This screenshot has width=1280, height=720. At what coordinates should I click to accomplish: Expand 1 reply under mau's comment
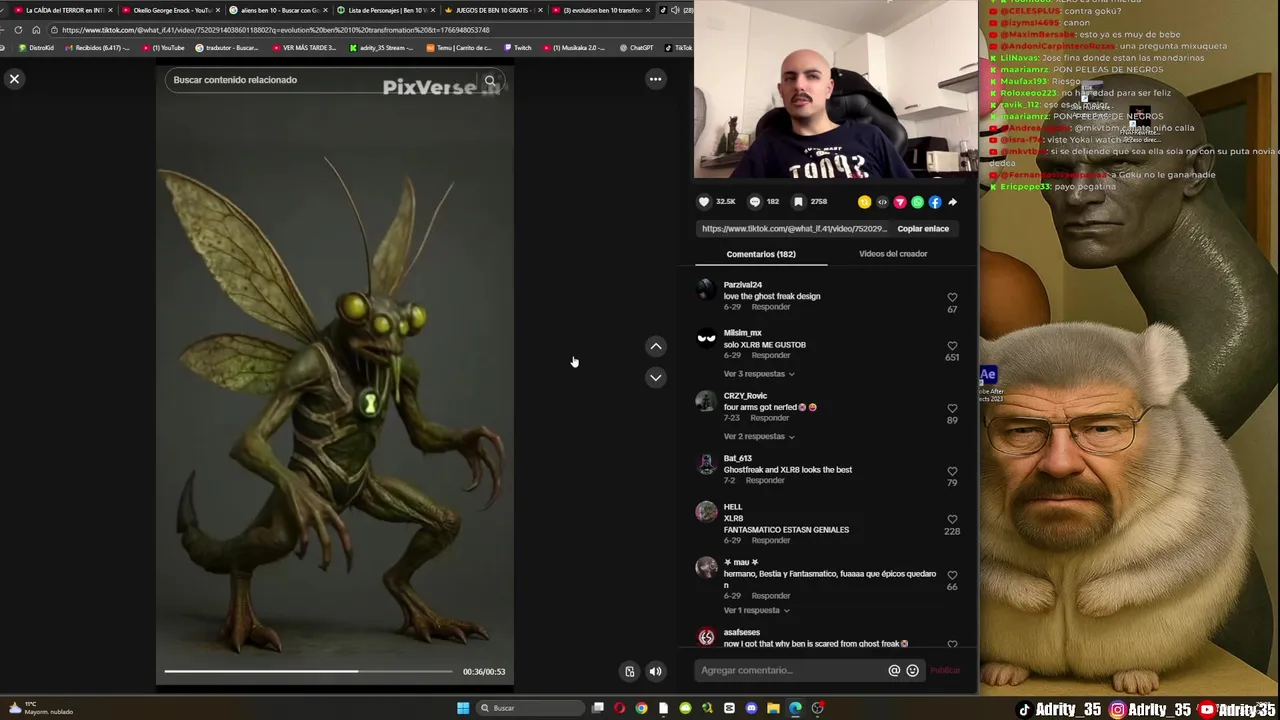pos(757,610)
